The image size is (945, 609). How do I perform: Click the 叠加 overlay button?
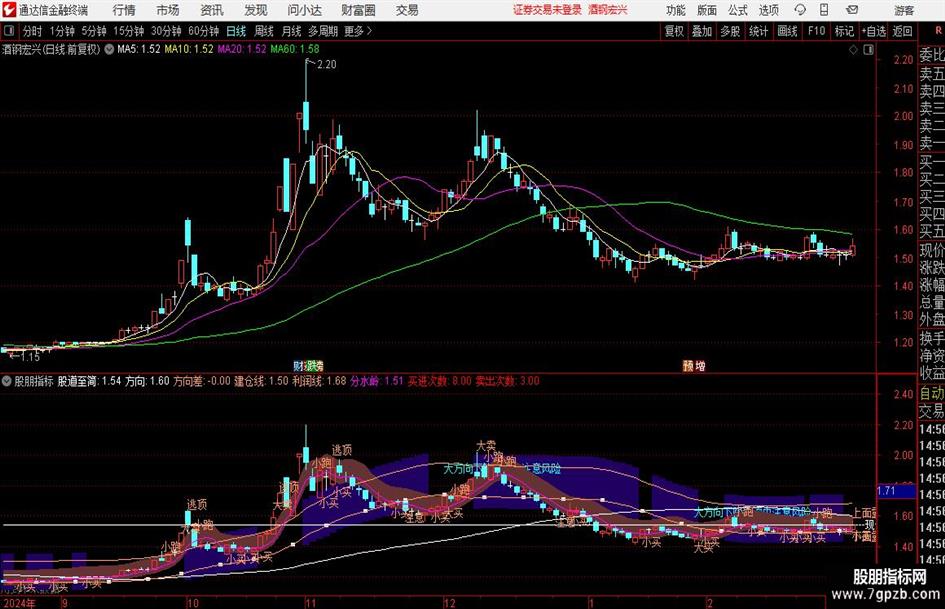[702, 31]
